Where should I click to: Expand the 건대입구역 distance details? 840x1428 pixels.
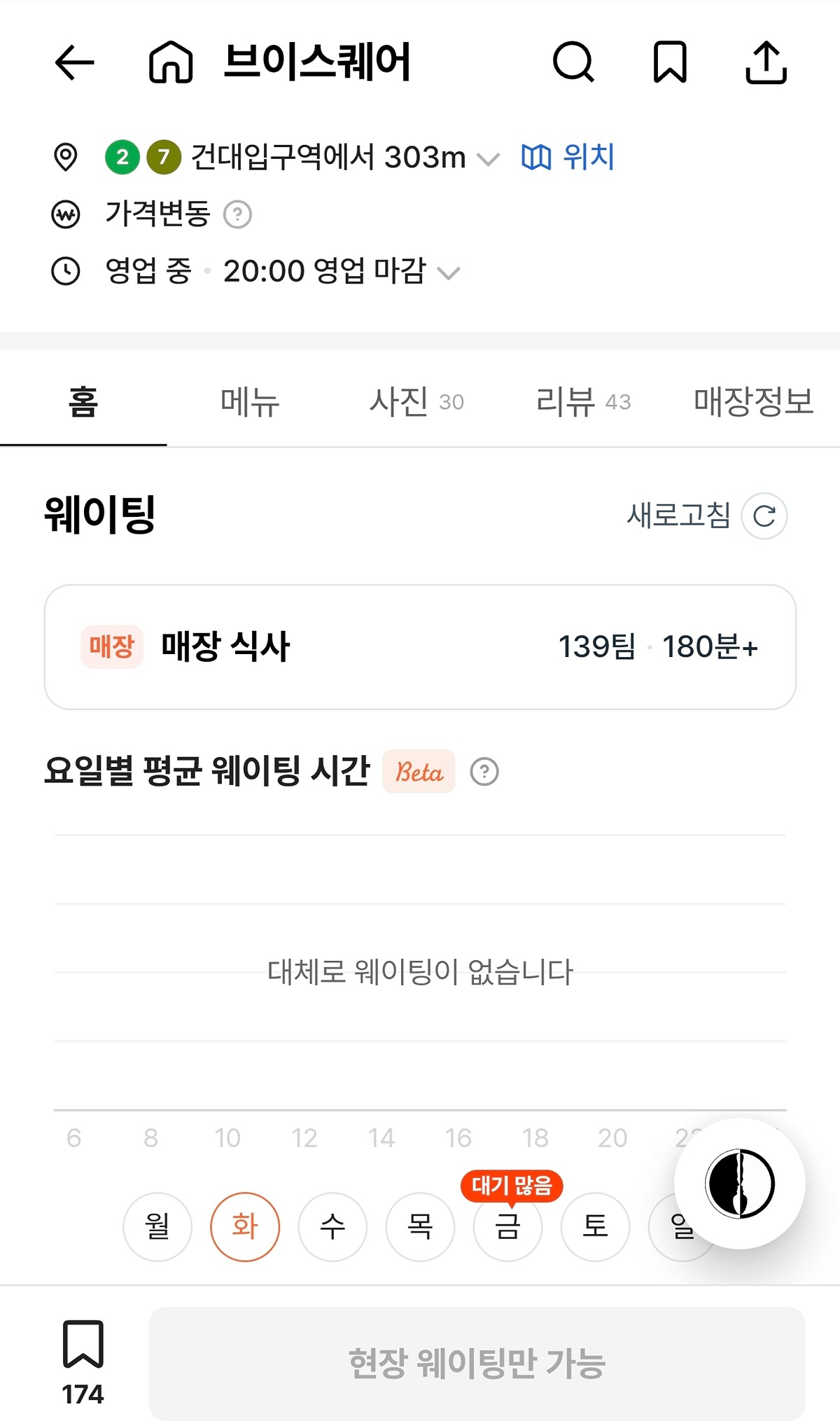(488, 160)
